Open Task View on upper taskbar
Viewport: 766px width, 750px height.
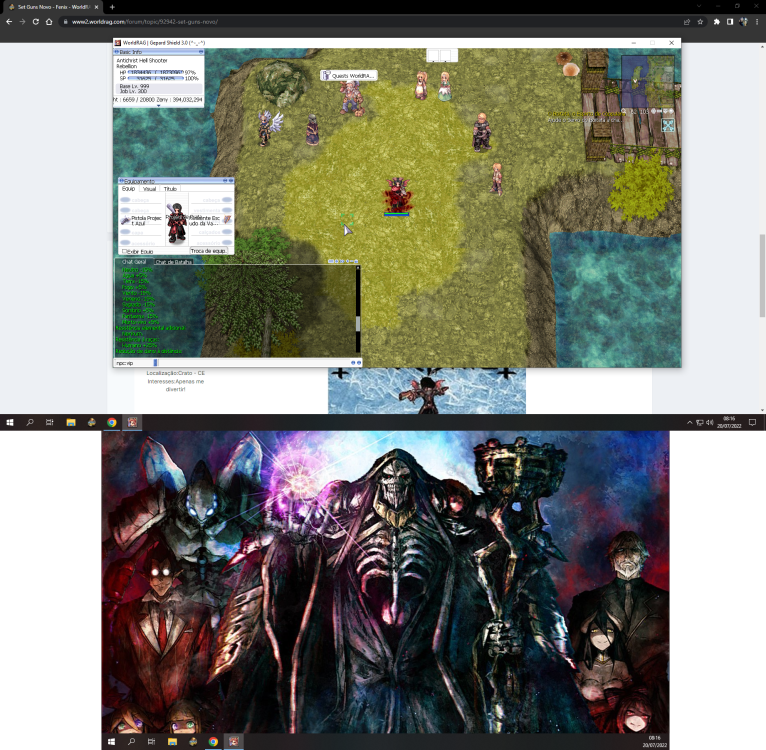[50, 422]
